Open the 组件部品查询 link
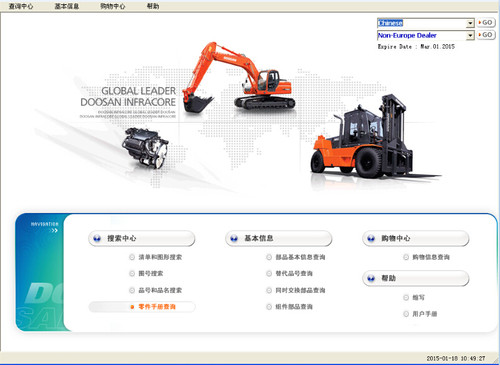Screen dimensions: 500x365 coord(294,307)
